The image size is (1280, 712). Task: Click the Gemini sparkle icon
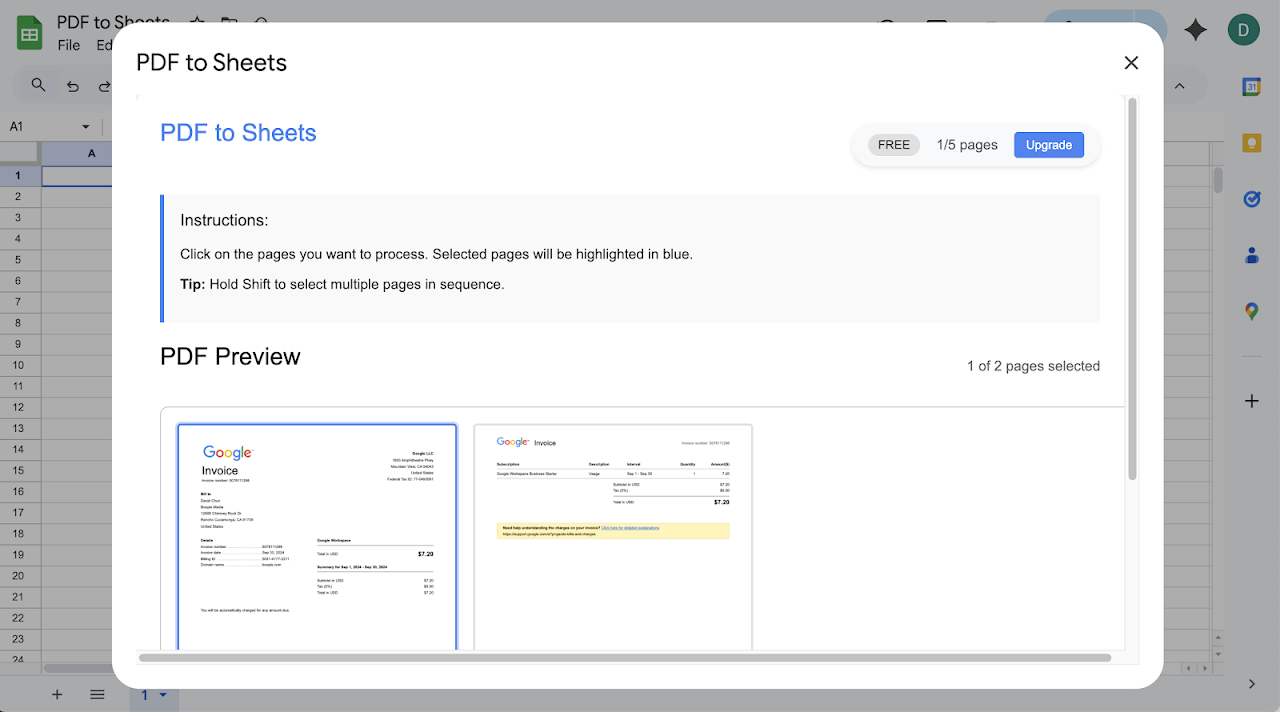1195,30
